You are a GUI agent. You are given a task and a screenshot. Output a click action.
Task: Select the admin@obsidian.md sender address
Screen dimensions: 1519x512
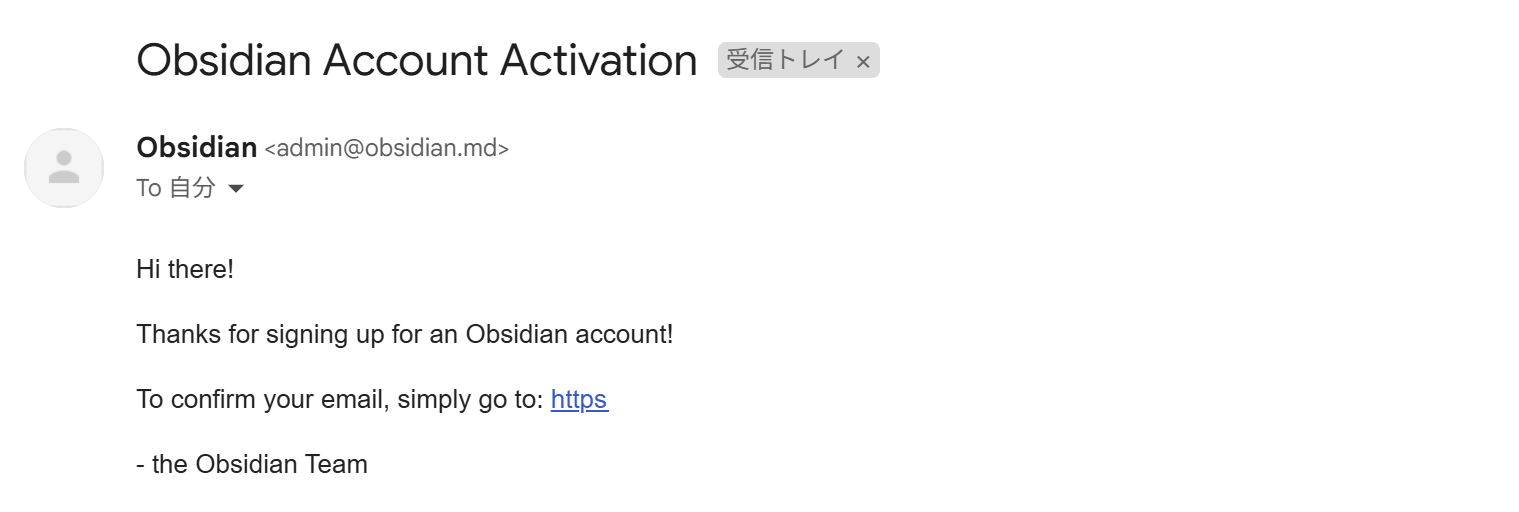pyautogui.click(x=387, y=148)
